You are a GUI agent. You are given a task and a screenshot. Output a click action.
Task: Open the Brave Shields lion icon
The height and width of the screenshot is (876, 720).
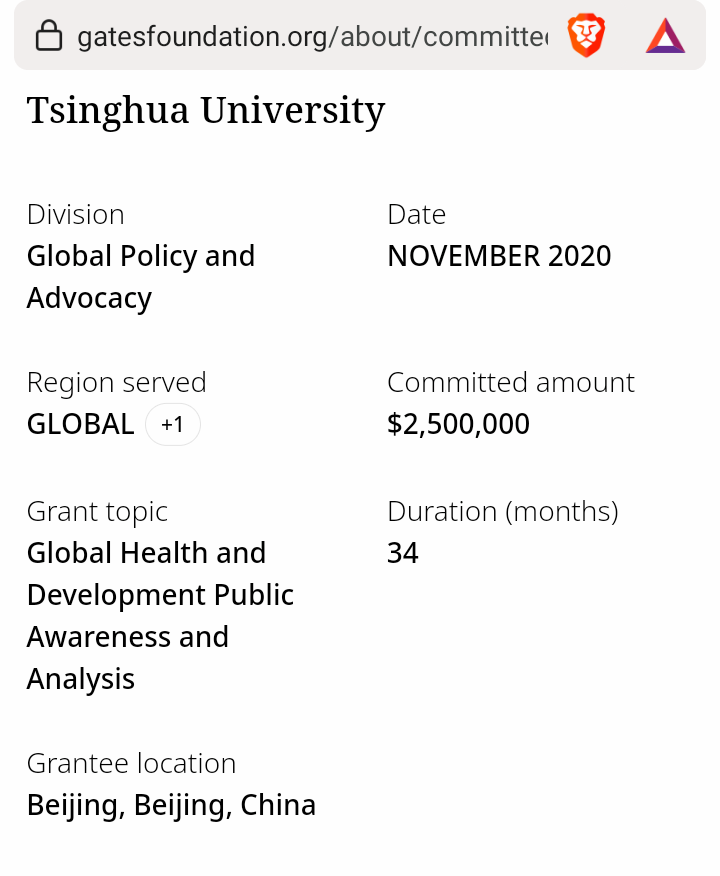pos(586,36)
